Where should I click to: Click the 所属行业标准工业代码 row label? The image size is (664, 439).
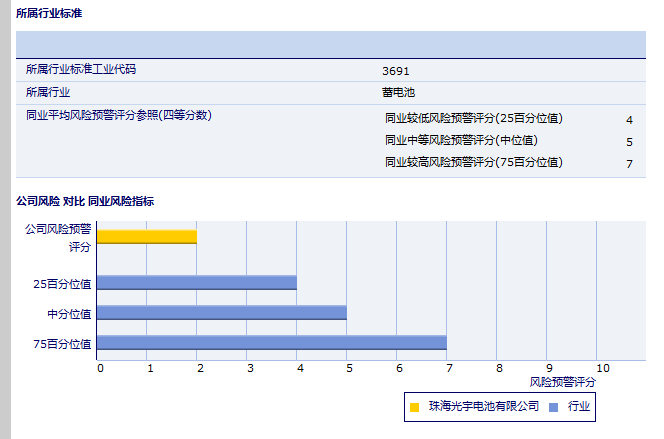click(80, 69)
